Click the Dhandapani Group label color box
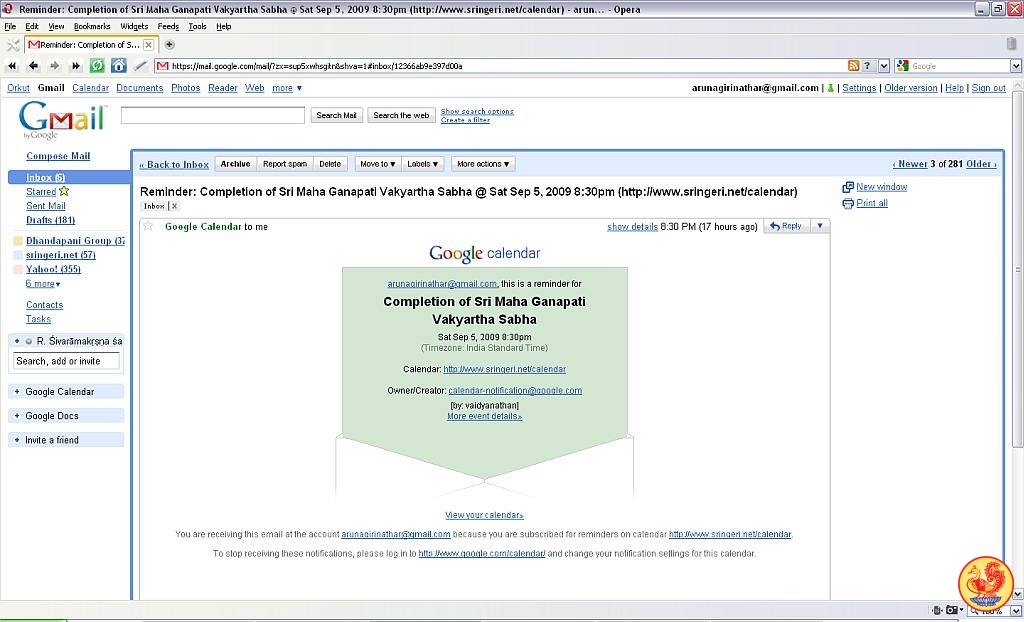The image size is (1024, 622). tap(18, 240)
